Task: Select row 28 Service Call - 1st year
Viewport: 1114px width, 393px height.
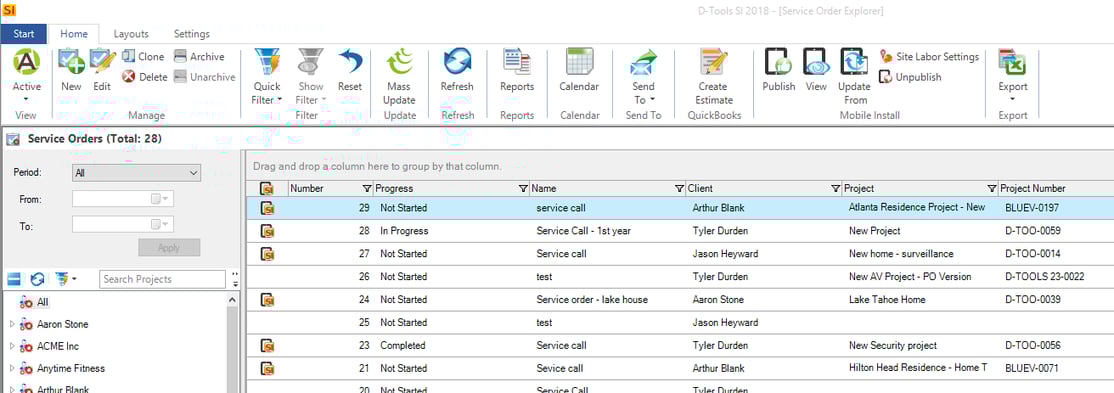Action: pos(679,231)
